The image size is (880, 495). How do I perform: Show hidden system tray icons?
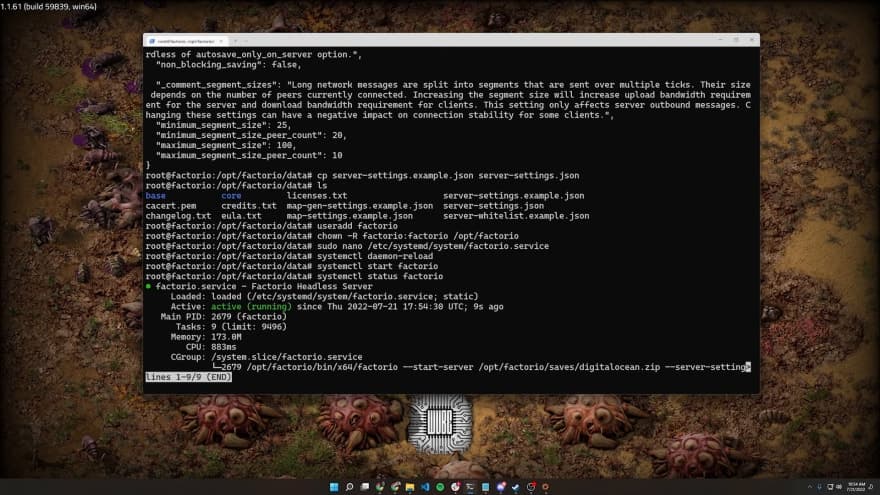(x=810, y=487)
